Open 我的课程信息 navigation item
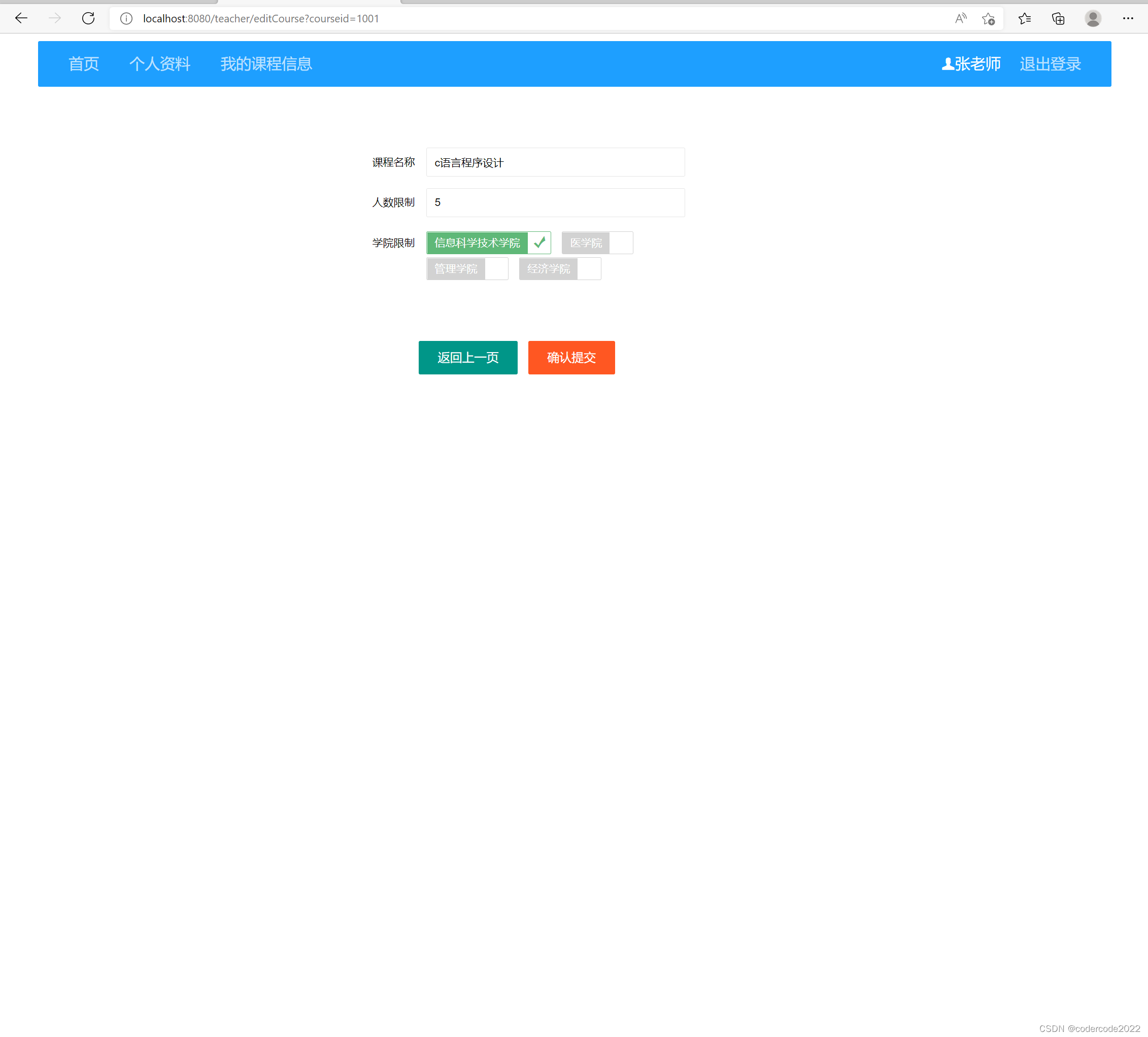Viewport: 1148px width, 1037px height. click(x=266, y=64)
